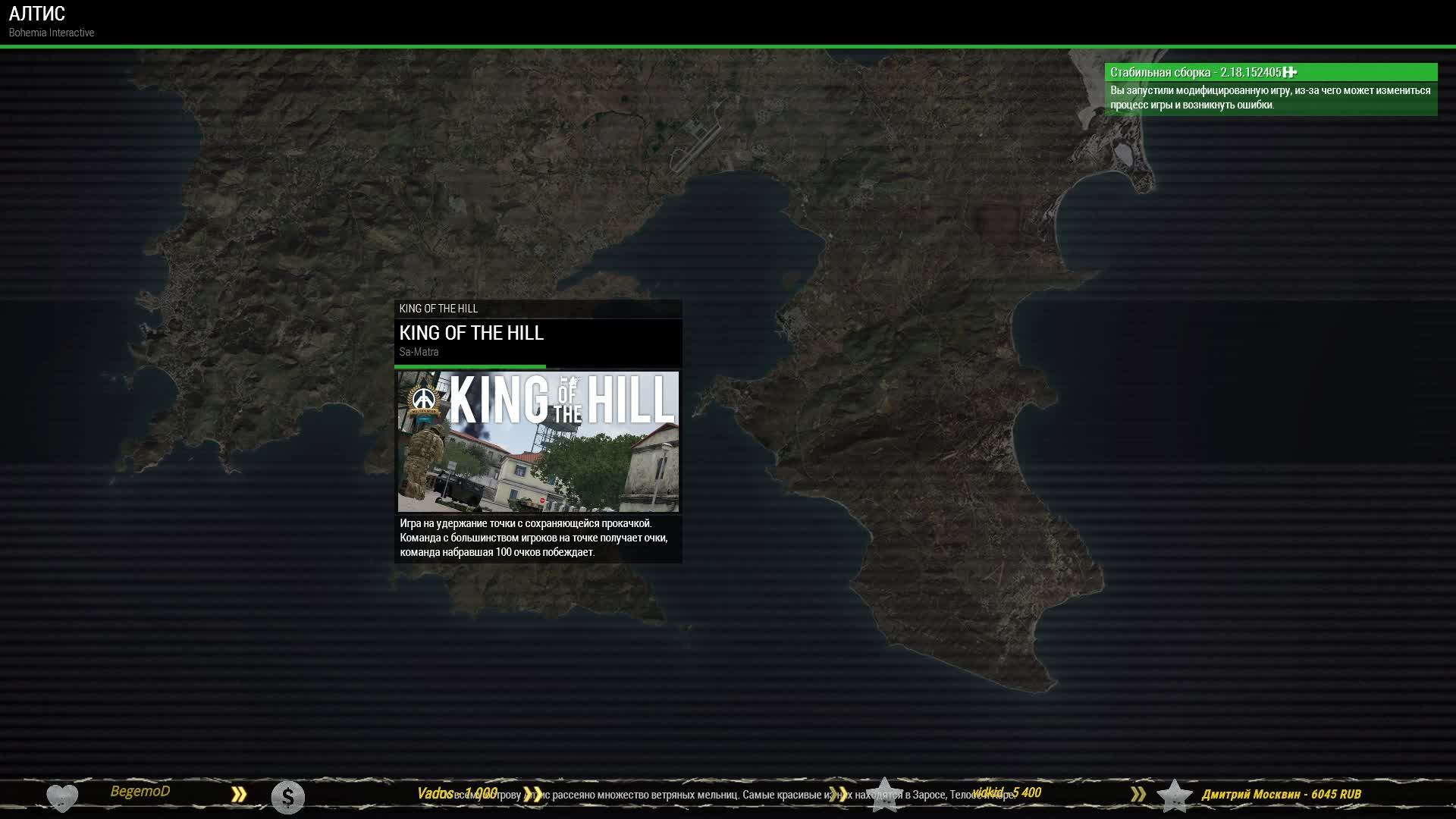Click the green loading progress bar under mission title

coord(470,366)
